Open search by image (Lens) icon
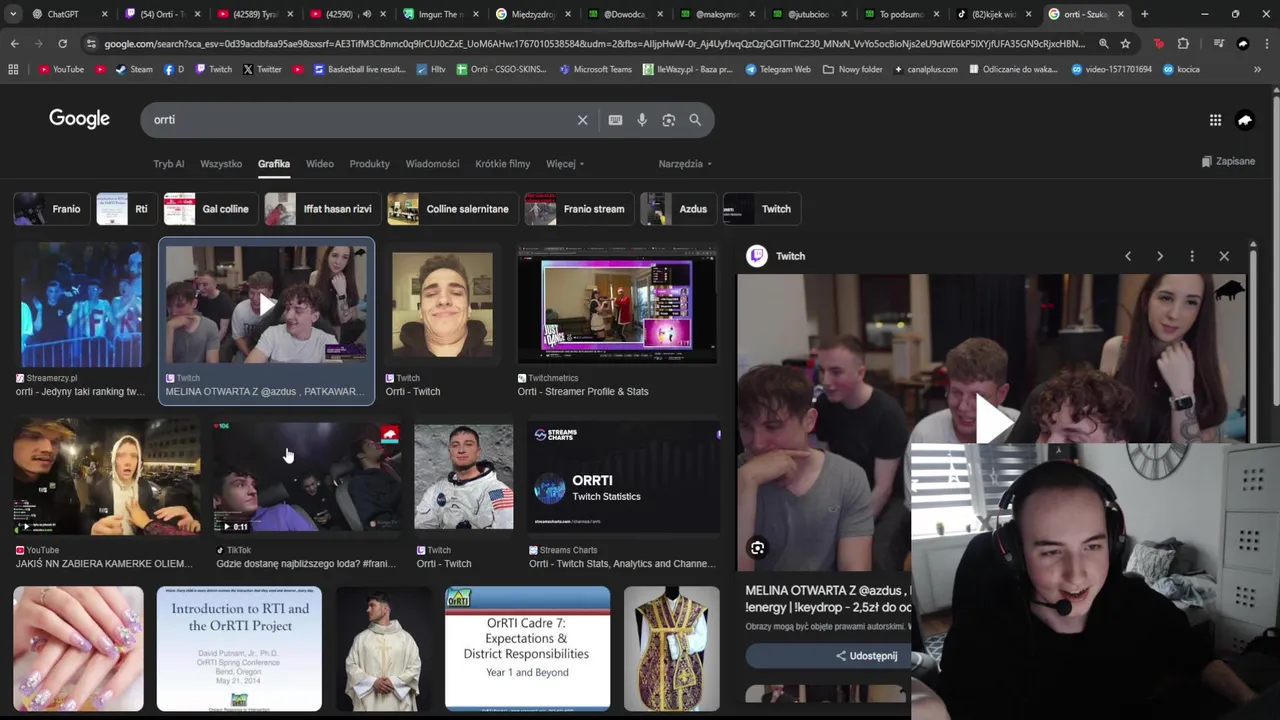This screenshot has height=720, width=1280. 668,120
